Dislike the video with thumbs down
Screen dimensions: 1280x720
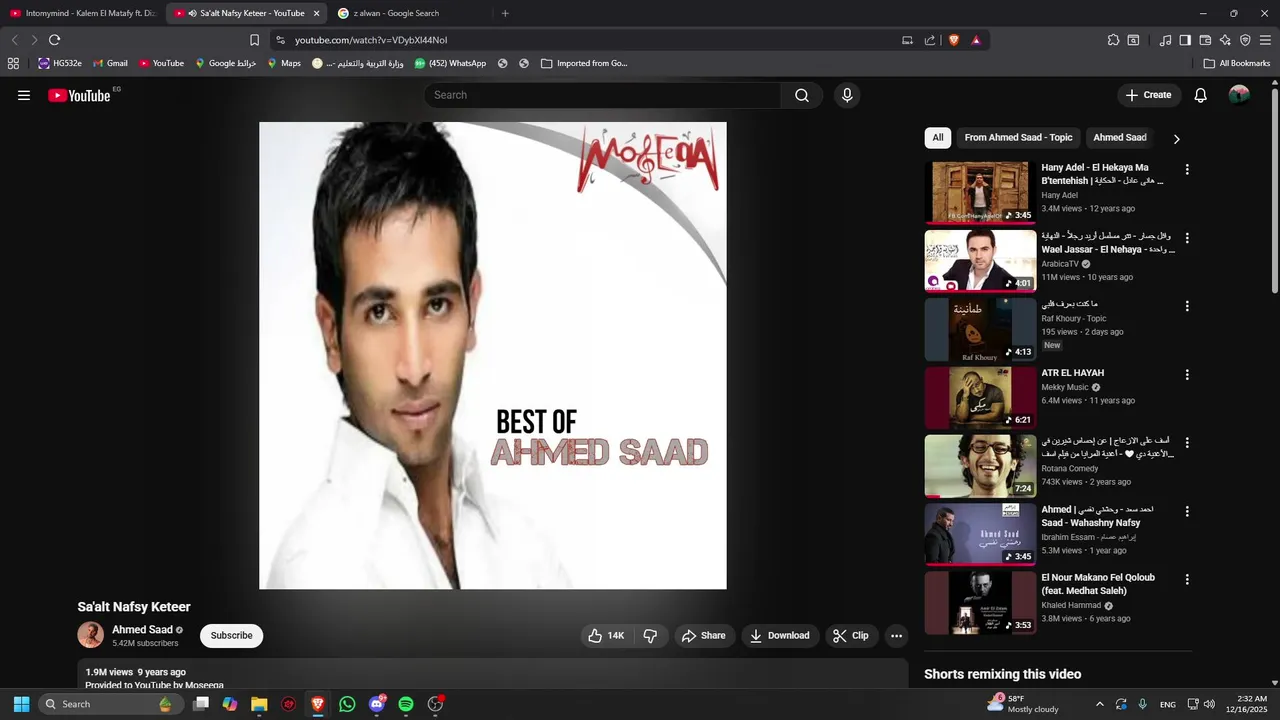pyautogui.click(x=650, y=636)
